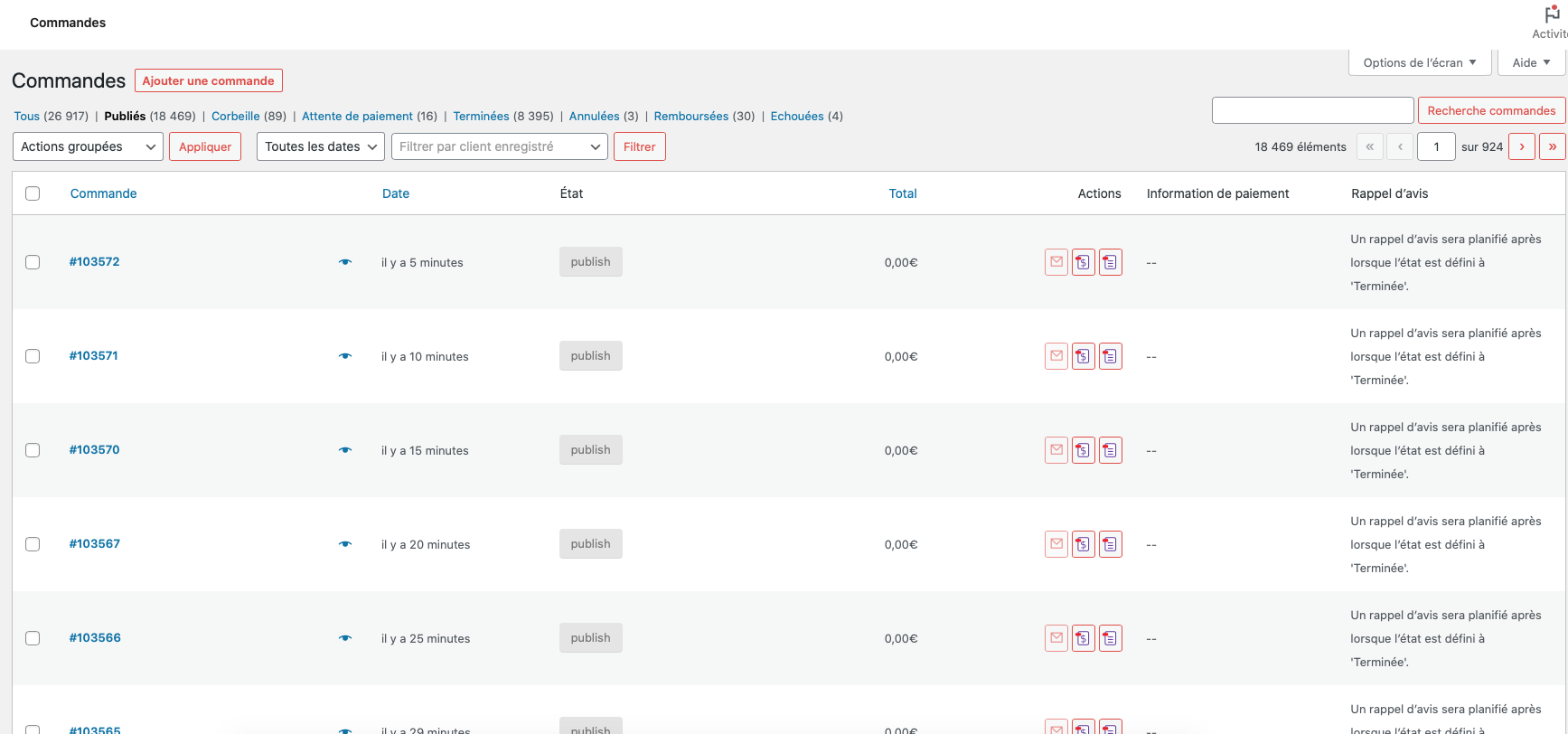Expand Options de l'écran panel
Screen dimensions: 1568x734
[x=1420, y=62]
